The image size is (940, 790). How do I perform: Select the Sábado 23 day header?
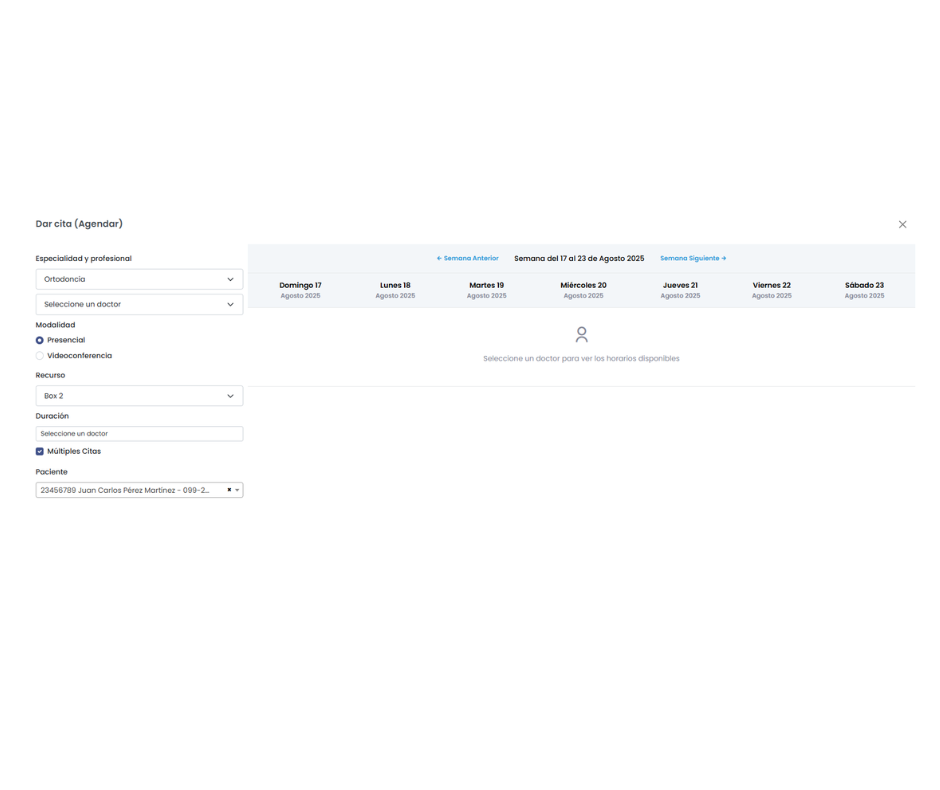(864, 290)
